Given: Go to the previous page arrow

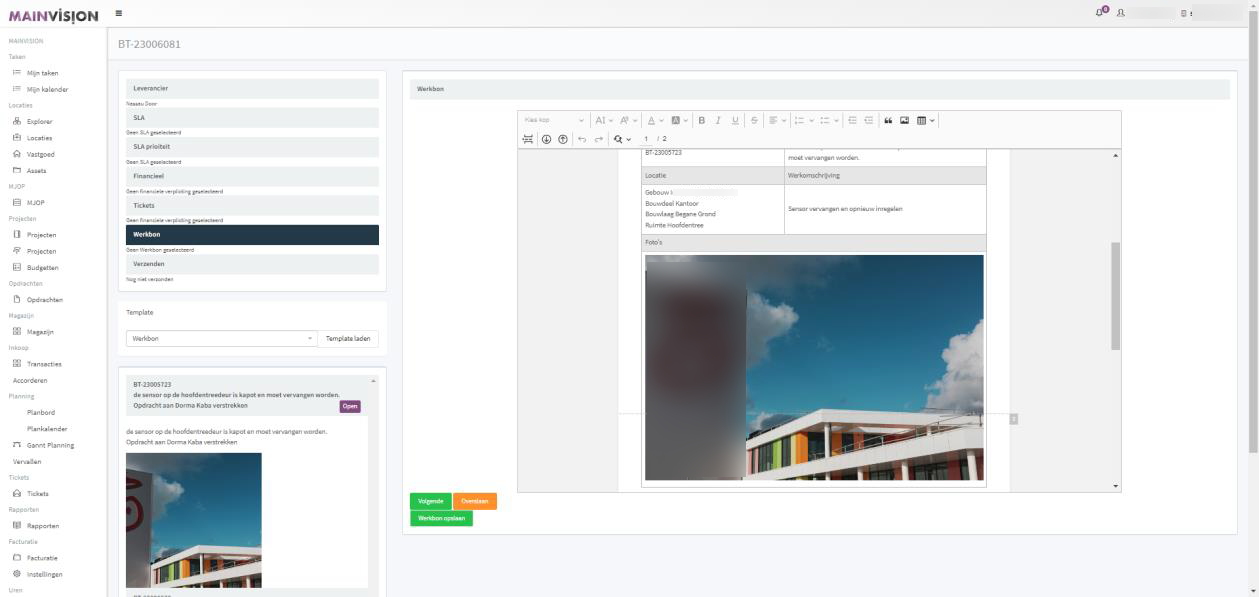Looking at the screenshot, I should pyautogui.click(x=562, y=139).
